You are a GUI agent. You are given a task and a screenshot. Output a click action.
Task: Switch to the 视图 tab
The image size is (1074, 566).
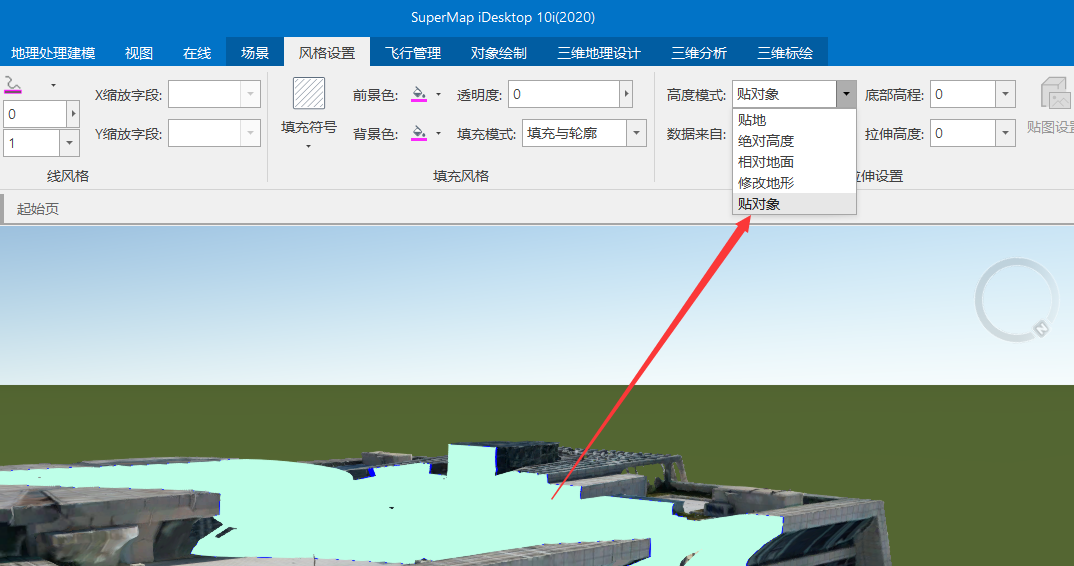139,53
